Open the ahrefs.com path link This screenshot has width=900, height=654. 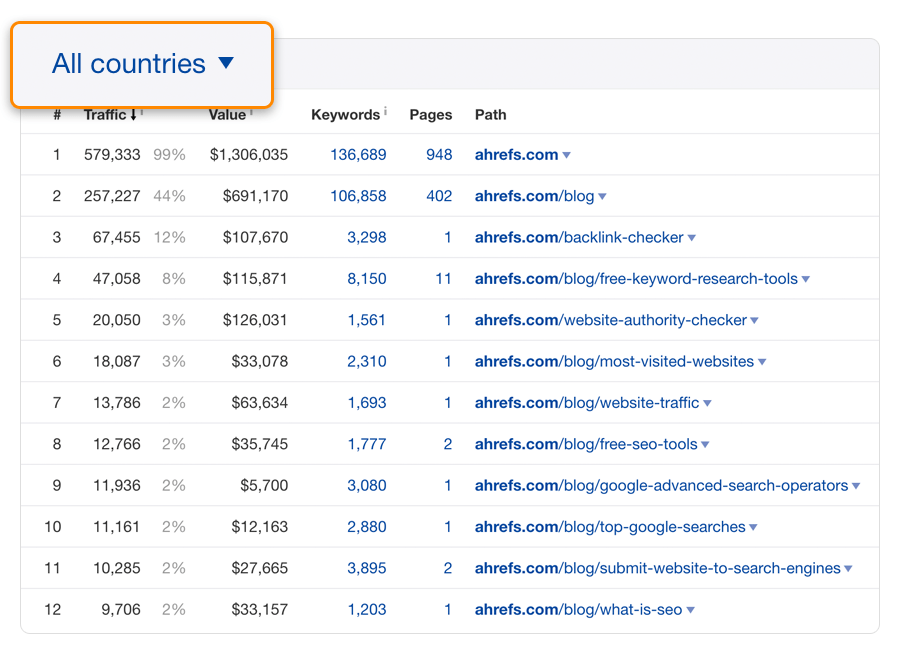point(516,154)
